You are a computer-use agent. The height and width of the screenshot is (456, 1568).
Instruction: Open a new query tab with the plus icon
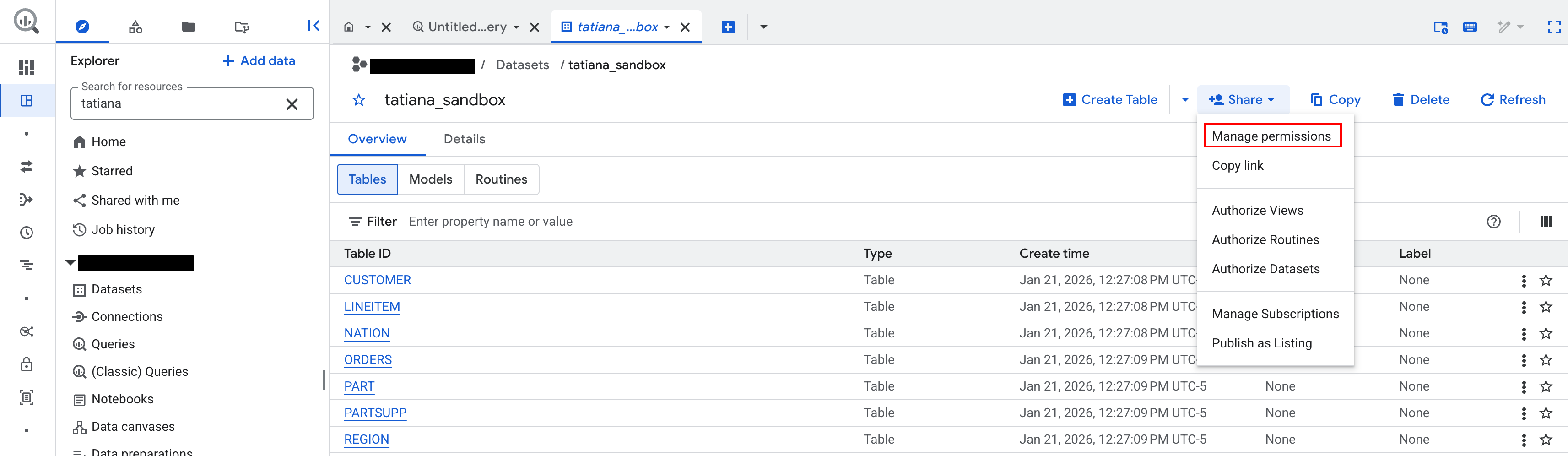pos(728,27)
